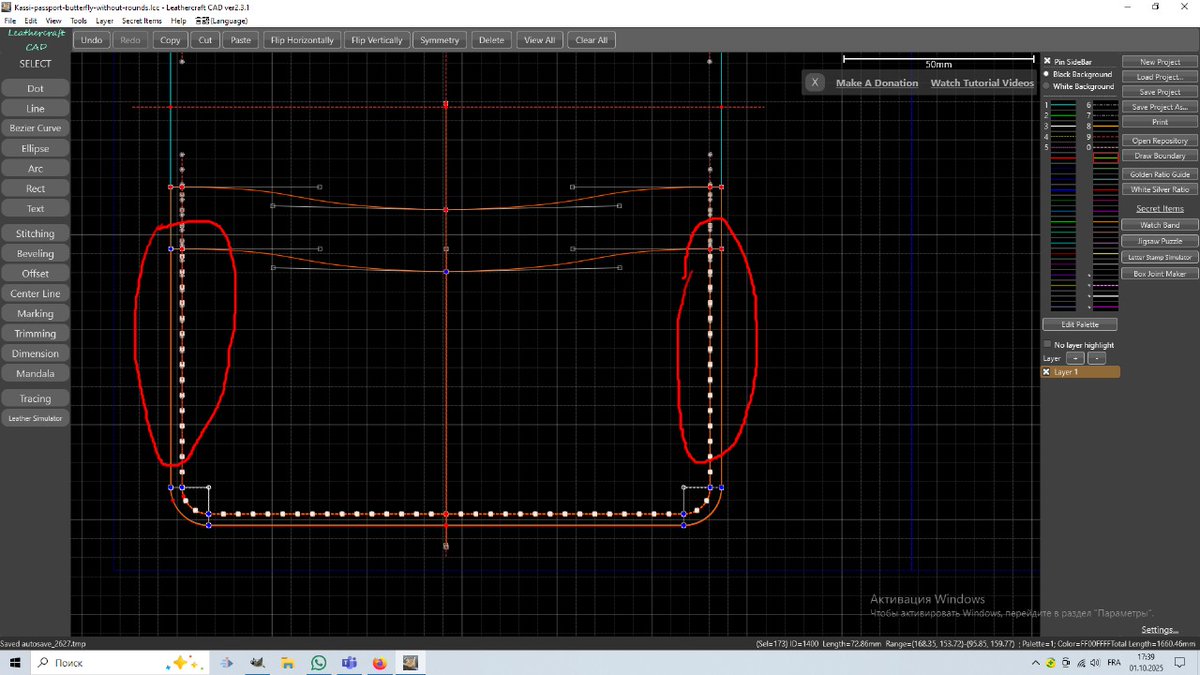Open the Secret Items menu

pyautogui.click(x=142, y=20)
